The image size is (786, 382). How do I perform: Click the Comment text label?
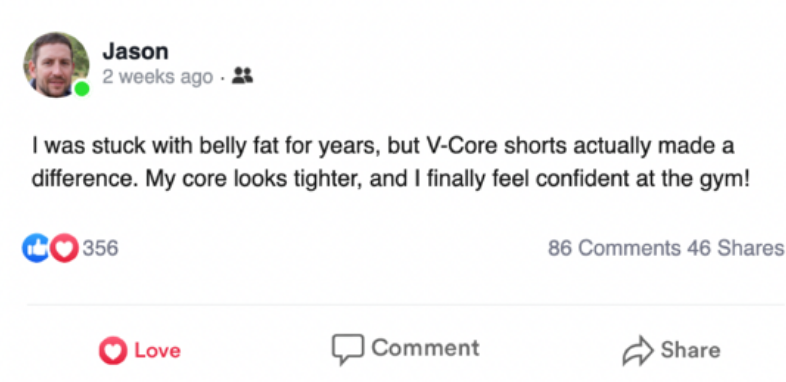coord(425,348)
